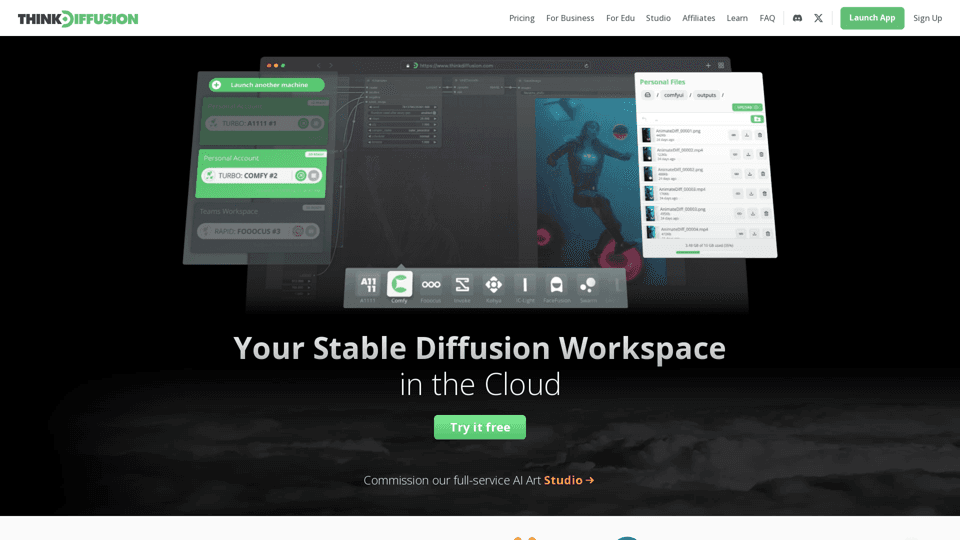Screen dimensions: 960x540
Task: Open the For Business menu item
Action: (570, 18)
